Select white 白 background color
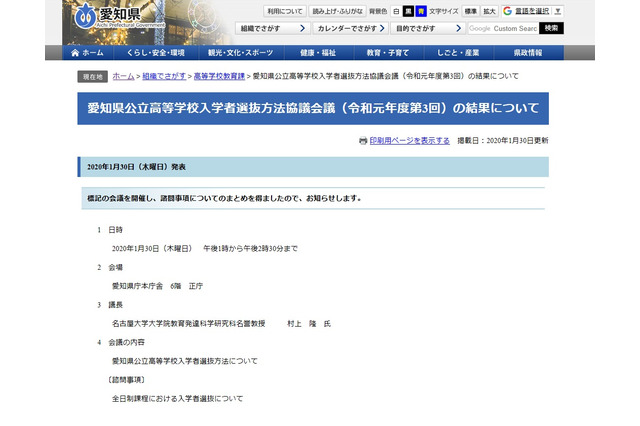Image resolution: width=640 pixels, height=426 pixels. (x=396, y=11)
